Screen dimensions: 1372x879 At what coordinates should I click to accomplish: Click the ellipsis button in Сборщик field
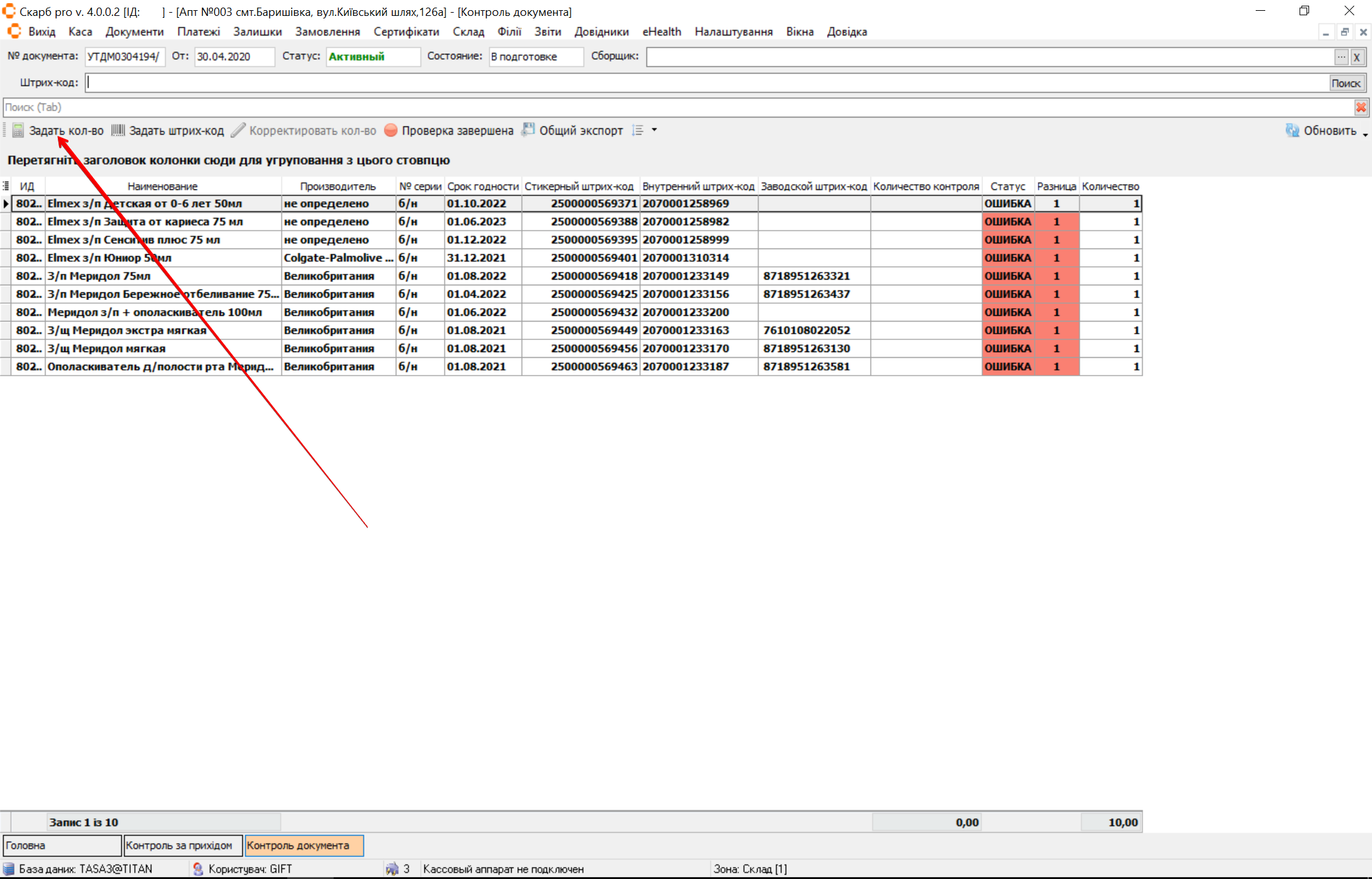tap(1341, 57)
